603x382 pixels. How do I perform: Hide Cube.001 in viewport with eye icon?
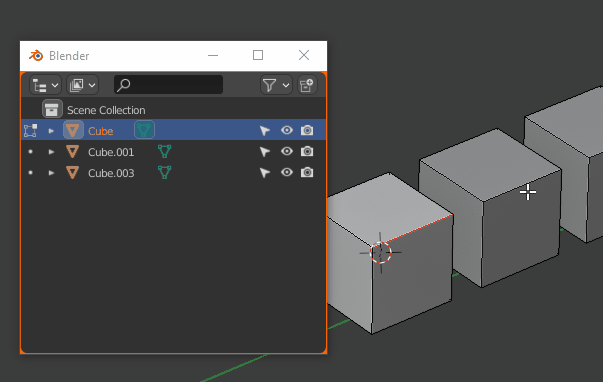(x=287, y=152)
